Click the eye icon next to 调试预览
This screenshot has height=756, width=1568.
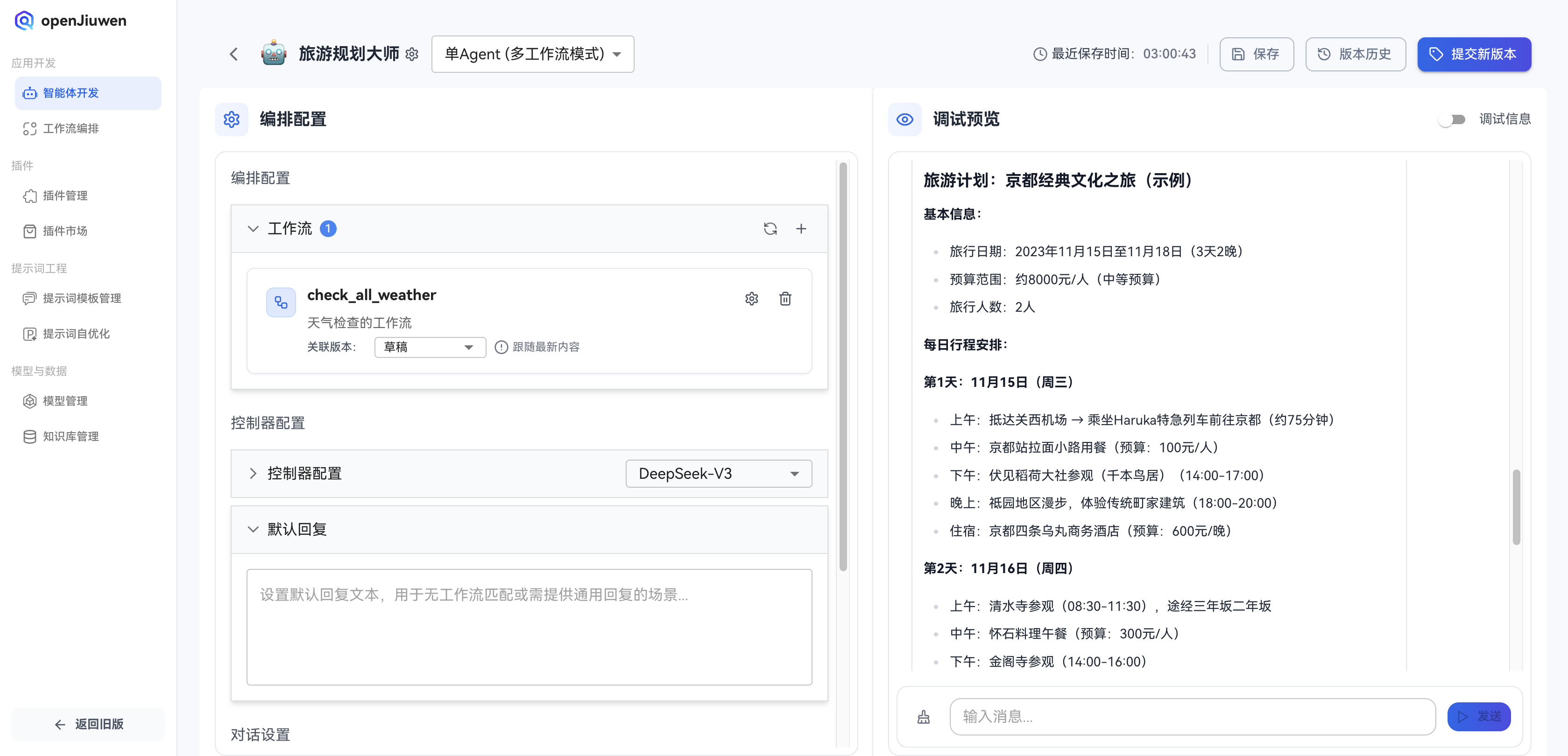pos(904,119)
